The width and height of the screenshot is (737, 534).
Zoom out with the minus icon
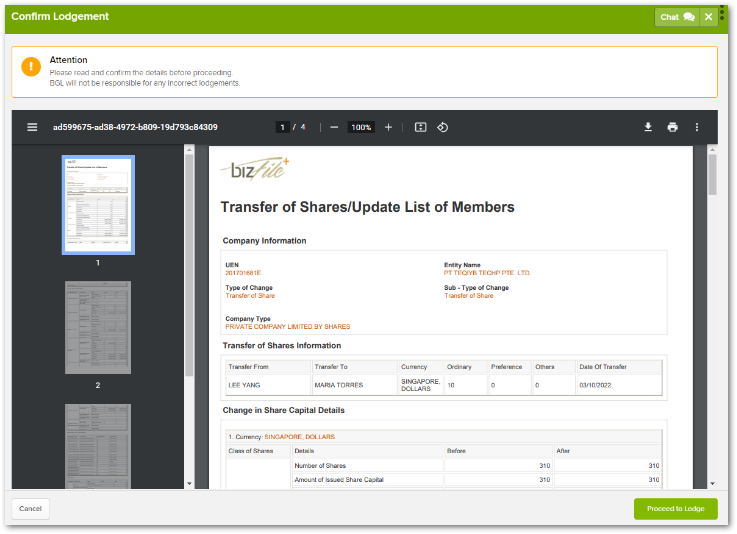[x=334, y=127]
